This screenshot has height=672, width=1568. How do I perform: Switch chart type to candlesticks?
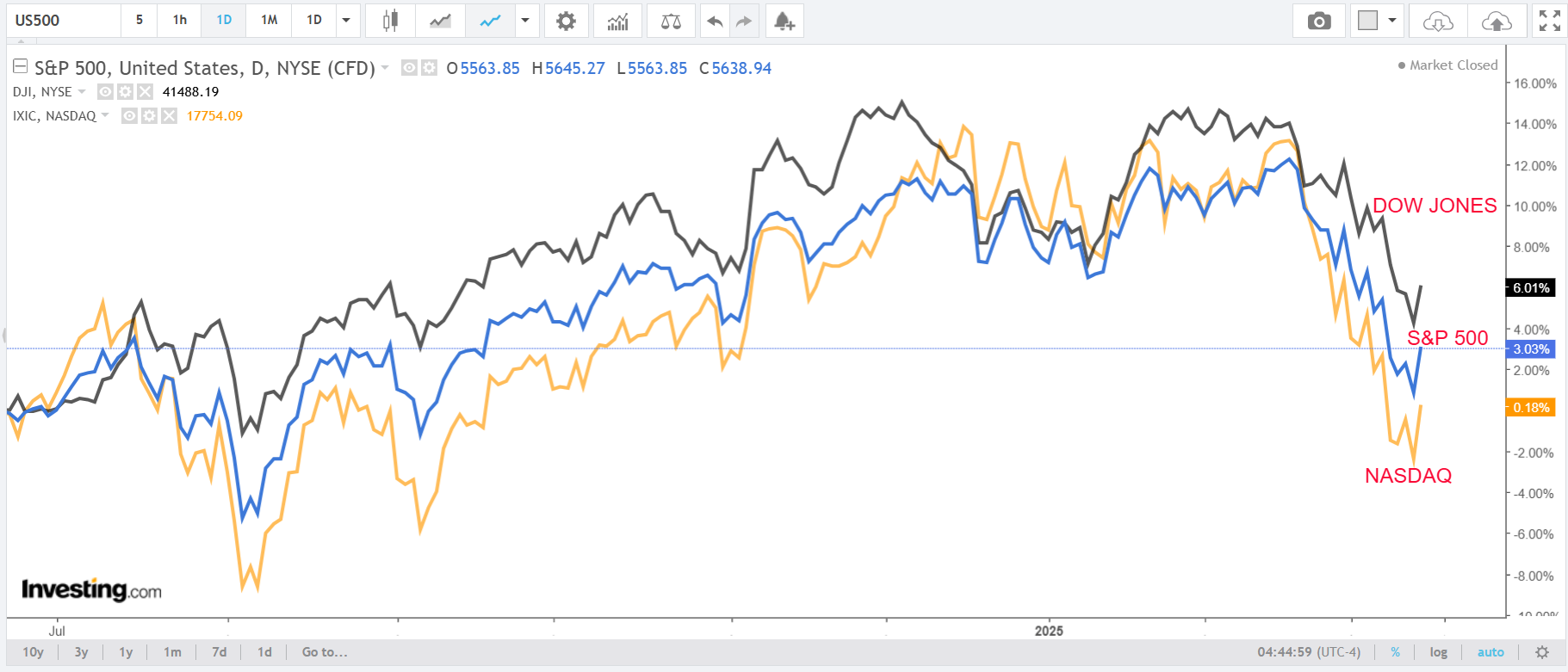click(390, 21)
